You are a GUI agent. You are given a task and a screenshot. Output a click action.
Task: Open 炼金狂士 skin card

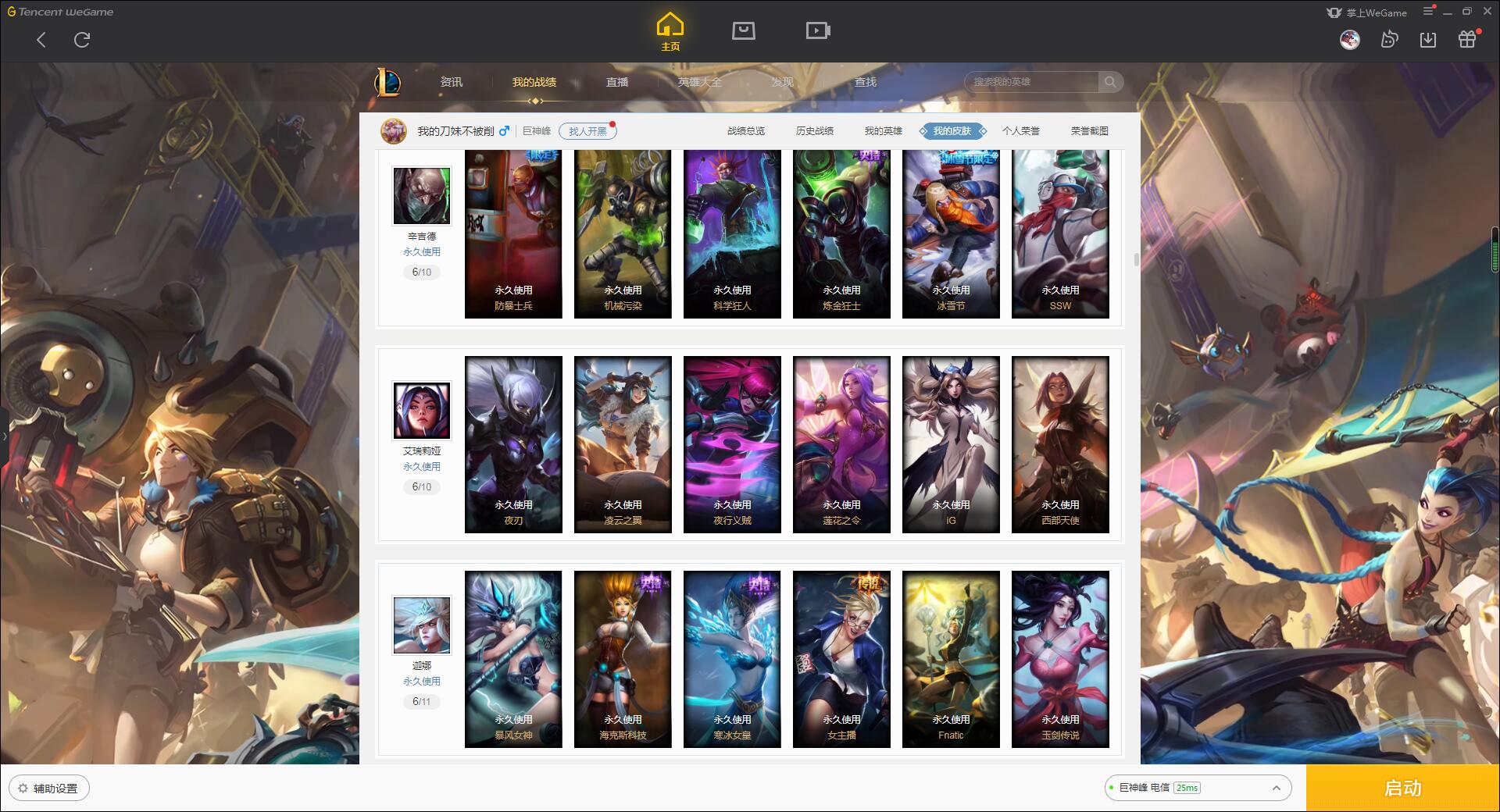tap(841, 234)
